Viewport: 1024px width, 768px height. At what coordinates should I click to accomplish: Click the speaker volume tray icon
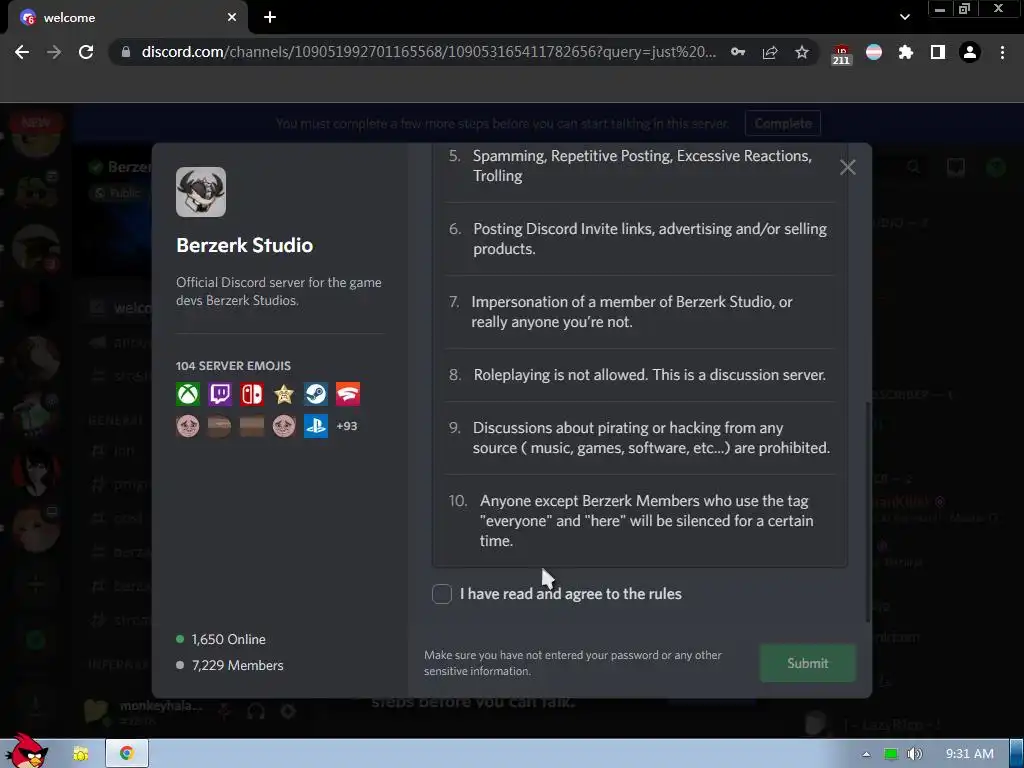coord(914,754)
